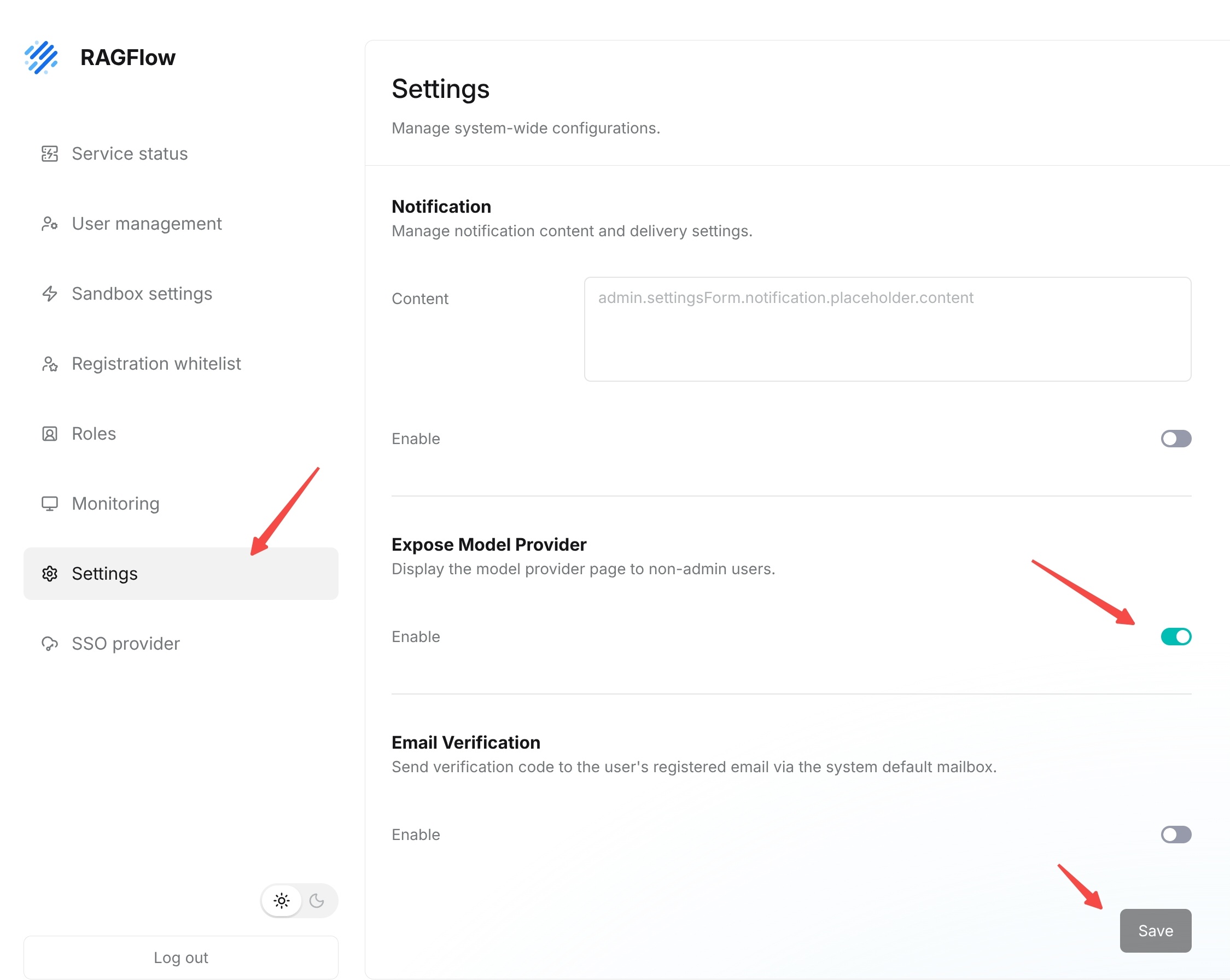Click the Save button
1230x980 pixels.
[x=1155, y=930]
